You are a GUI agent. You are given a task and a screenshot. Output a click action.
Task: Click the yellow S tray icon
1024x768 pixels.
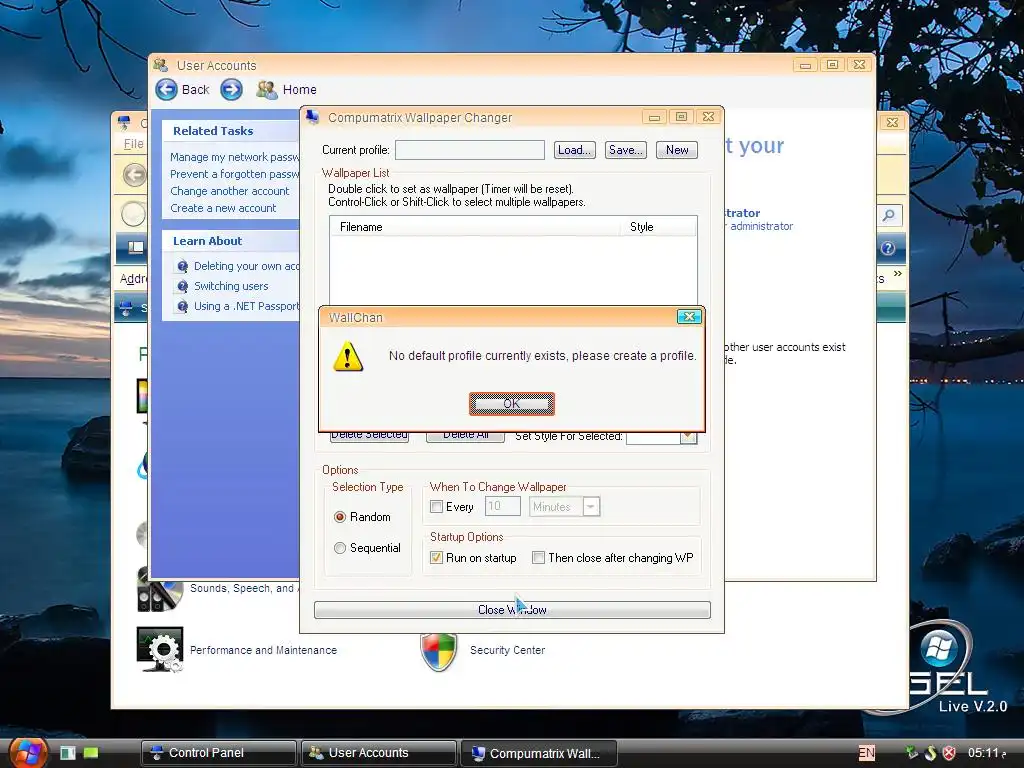click(931, 753)
